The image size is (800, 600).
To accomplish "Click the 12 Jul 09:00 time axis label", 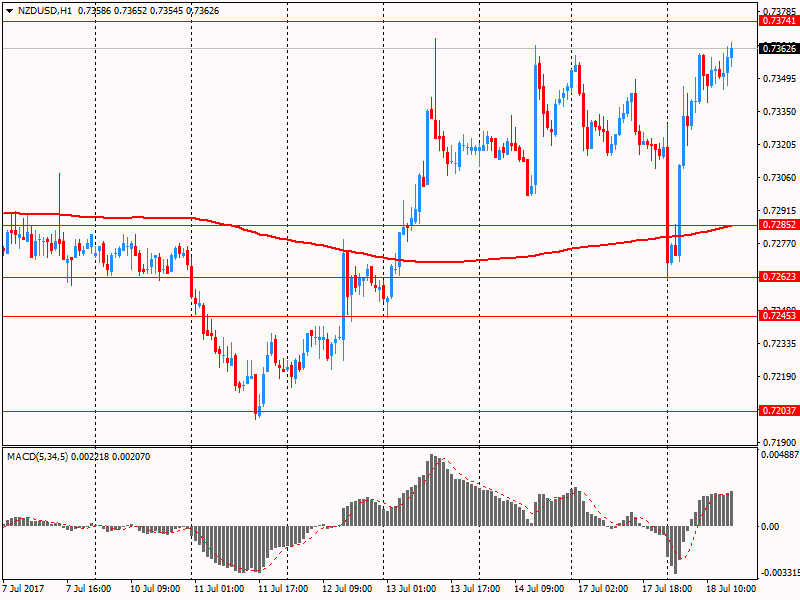I will 347,588.
